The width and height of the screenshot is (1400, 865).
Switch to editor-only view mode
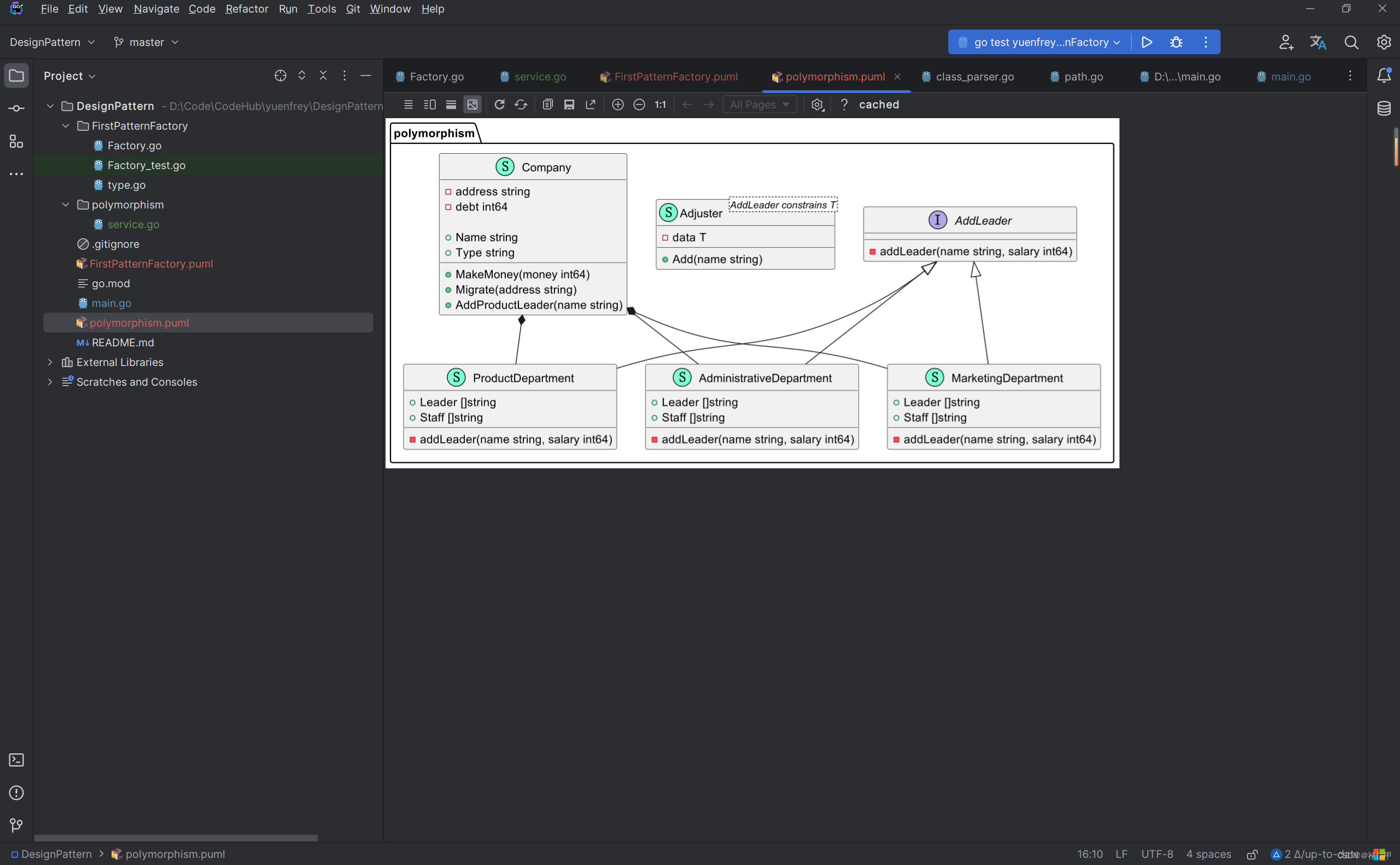click(x=408, y=105)
